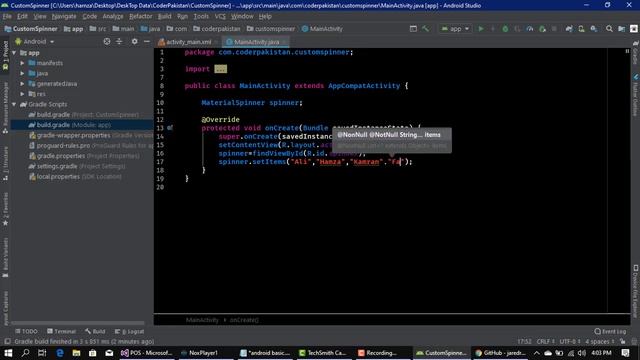Screen dimensions: 640x360
Task: Expand the java folder in project tree
Action: [x=22, y=73]
